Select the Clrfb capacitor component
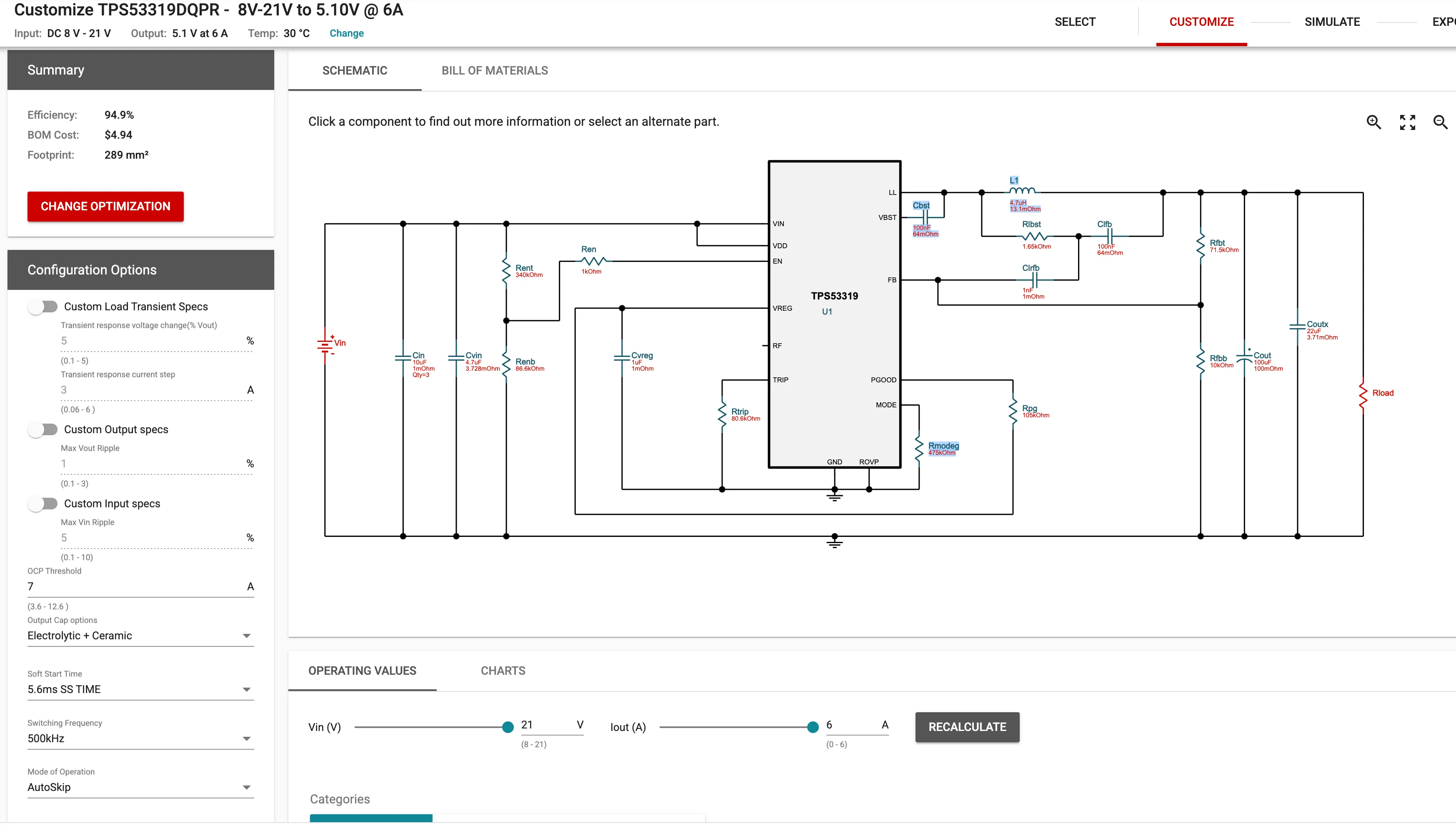The height and width of the screenshot is (833, 1456). click(x=1034, y=280)
